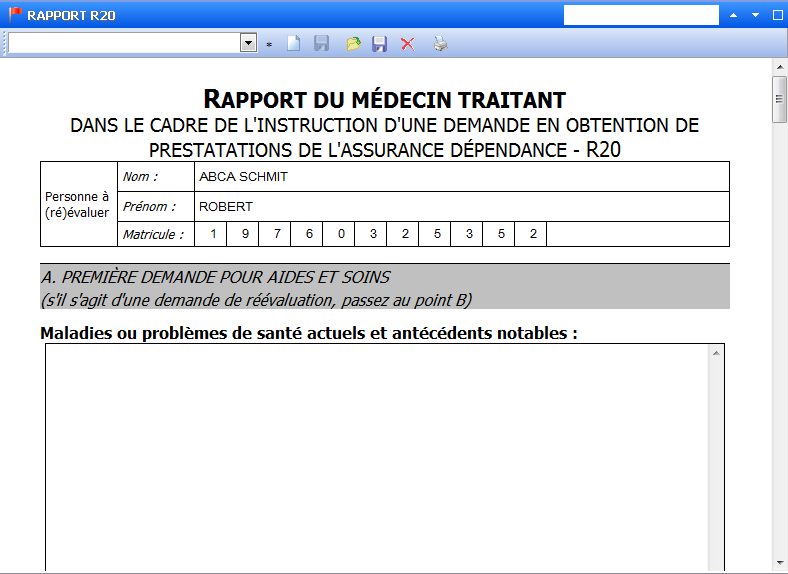Click the up triangle in the title bar
The width and height of the screenshot is (788, 574).
point(733,16)
